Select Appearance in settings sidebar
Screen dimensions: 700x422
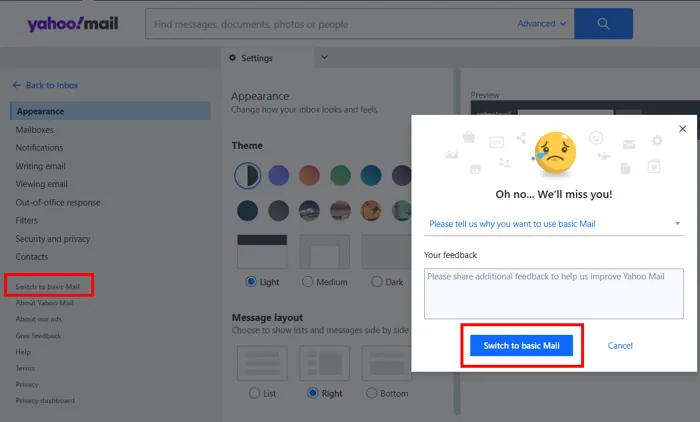110,111
